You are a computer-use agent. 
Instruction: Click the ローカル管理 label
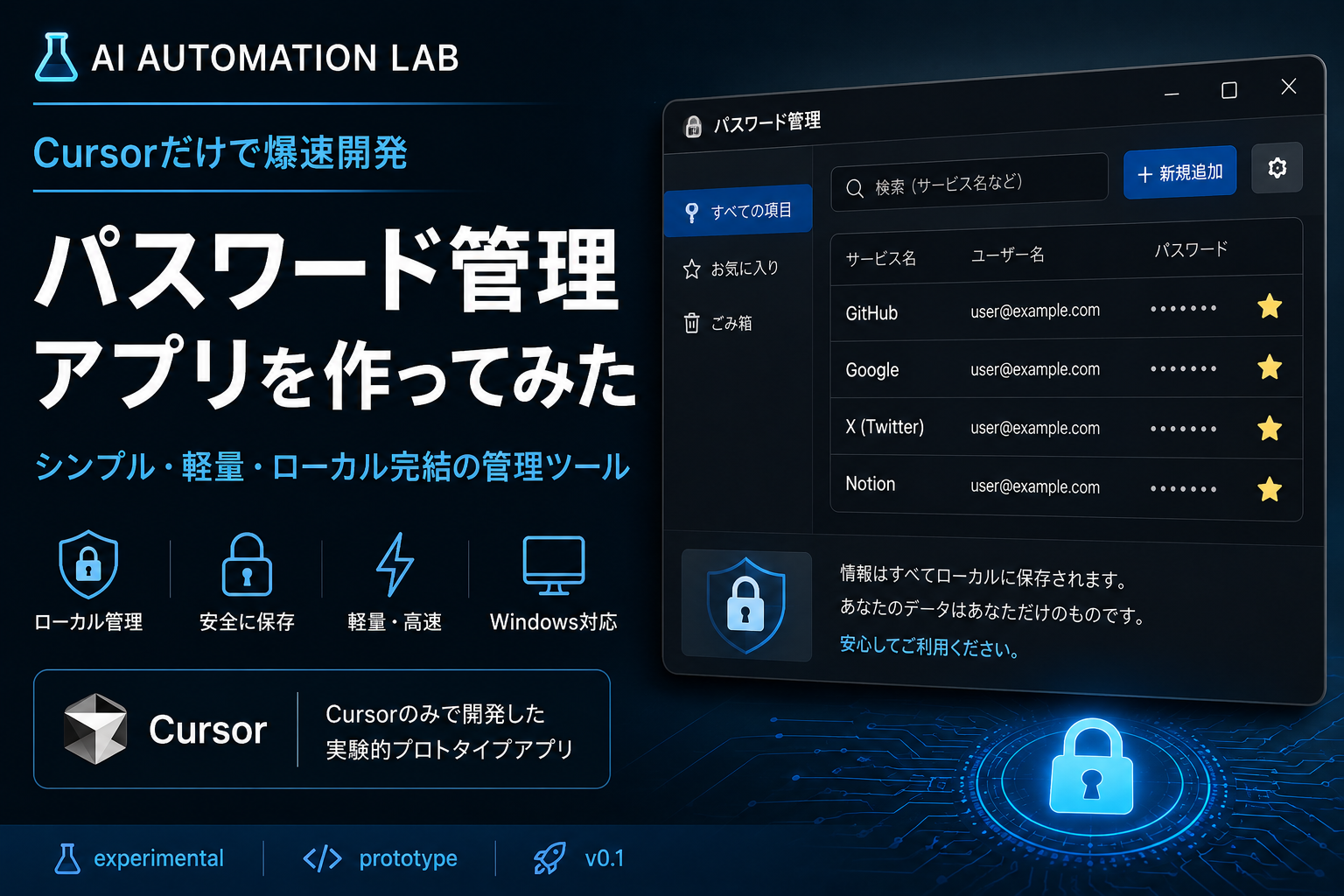coord(88,622)
